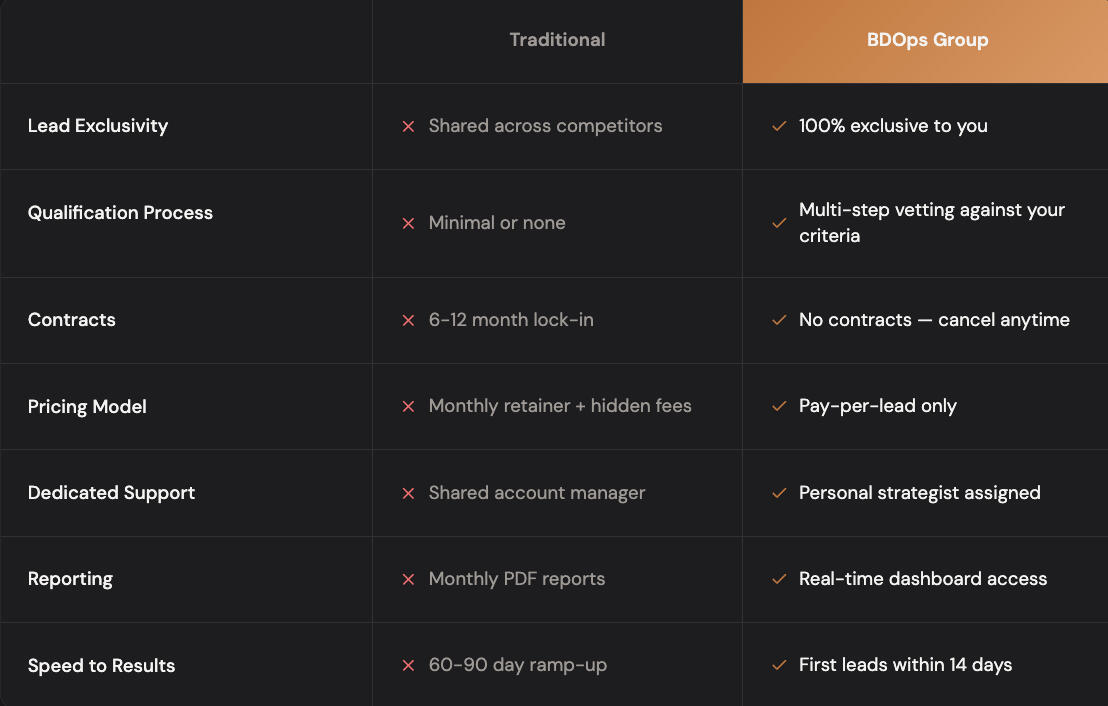Click the checkmark by Real-time dashboard access
Screen dimensions: 1108x706
pos(779,580)
